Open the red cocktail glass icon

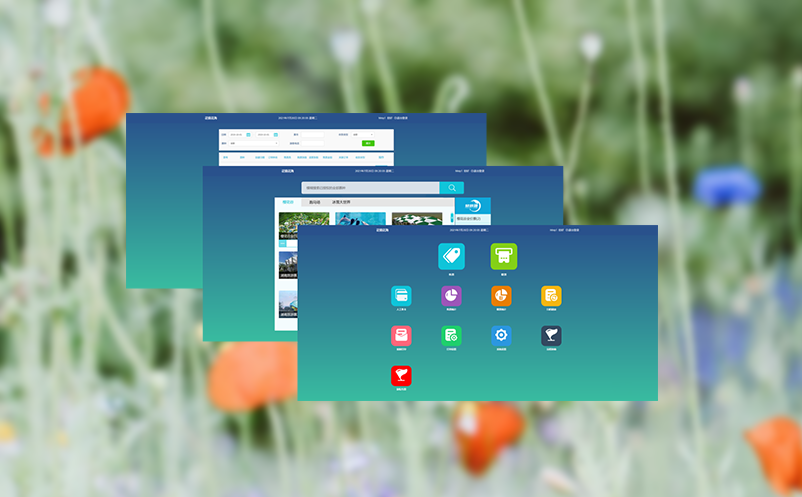tap(401, 376)
